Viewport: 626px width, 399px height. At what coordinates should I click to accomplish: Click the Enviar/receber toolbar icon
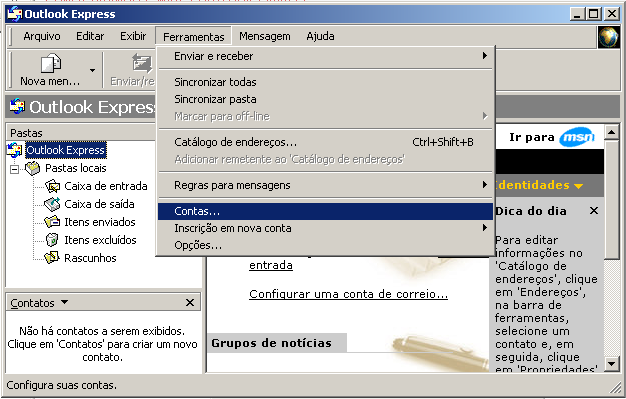(142, 63)
